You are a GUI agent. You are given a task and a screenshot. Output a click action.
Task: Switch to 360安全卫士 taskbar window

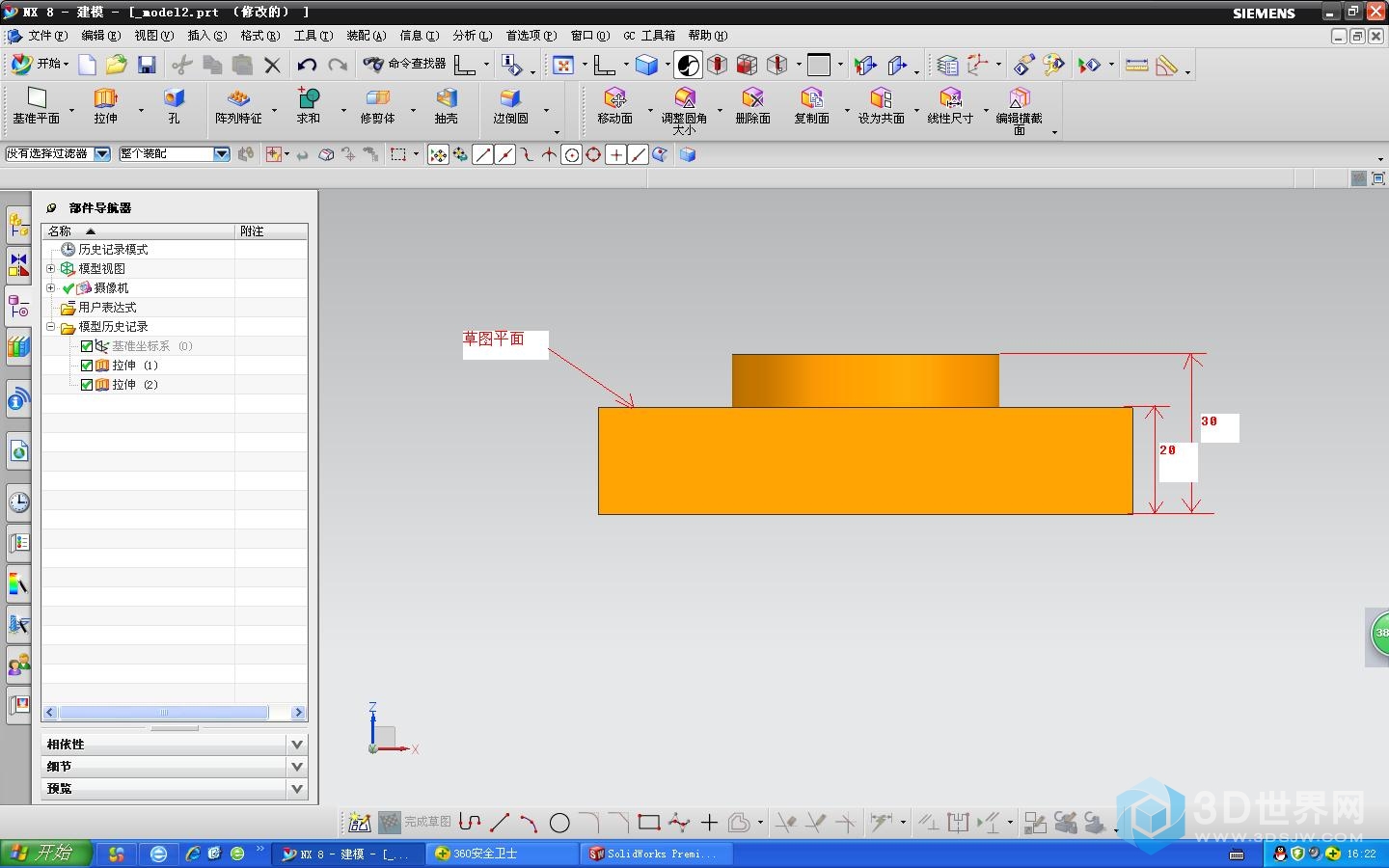tap(502, 854)
